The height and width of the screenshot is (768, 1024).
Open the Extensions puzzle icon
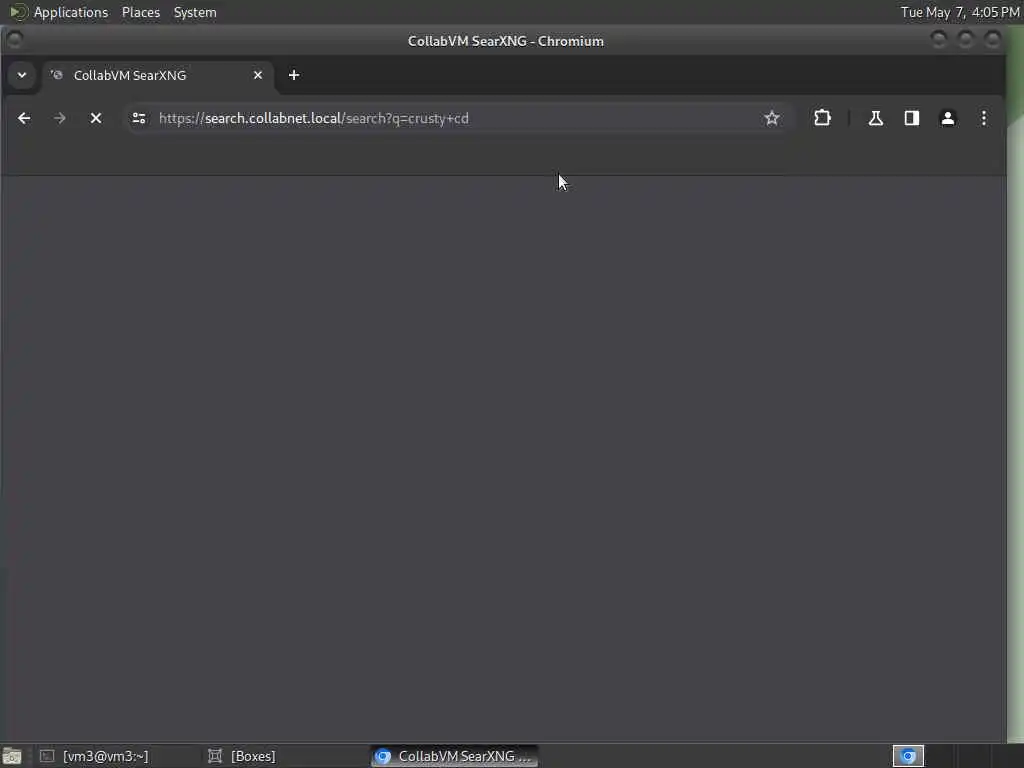[x=822, y=118]
